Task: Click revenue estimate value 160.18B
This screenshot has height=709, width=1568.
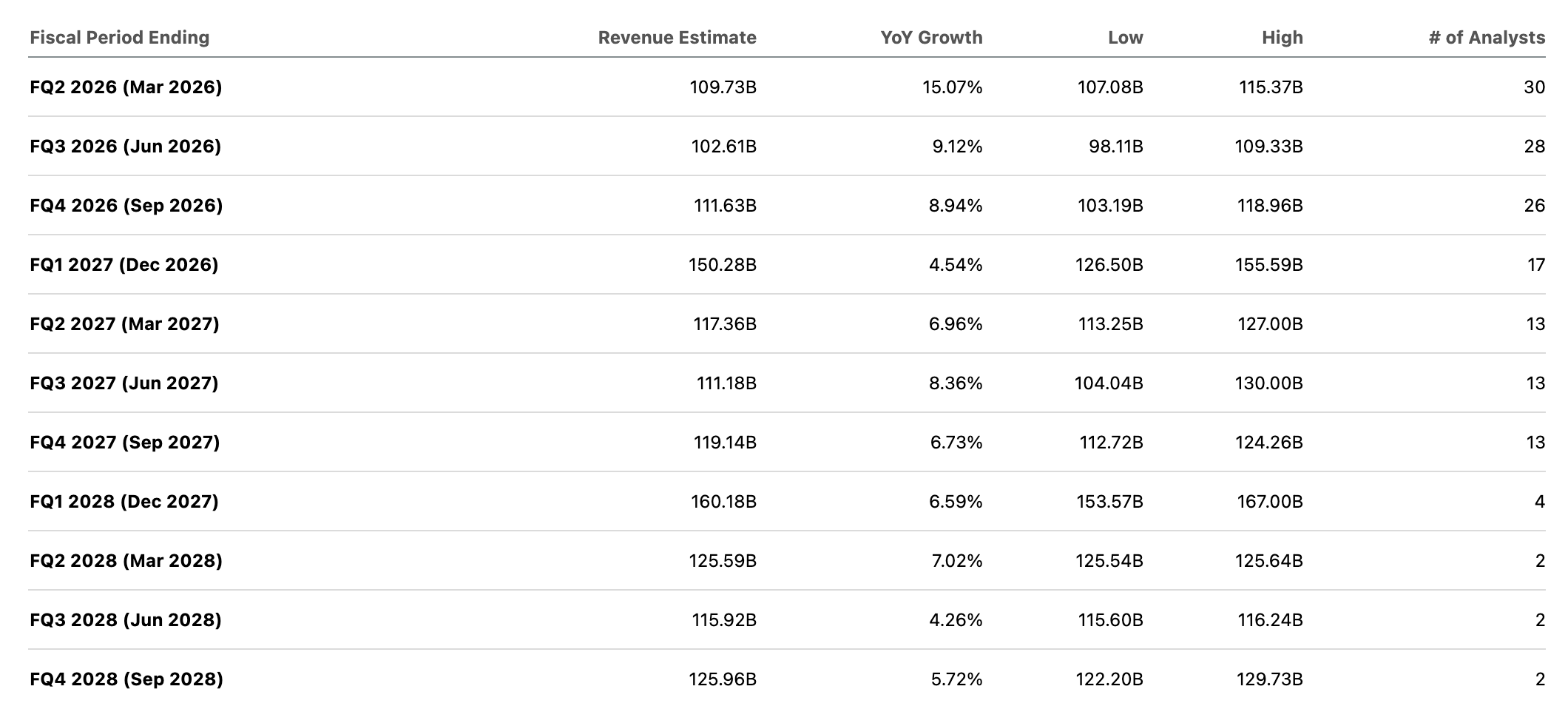Action: (723, 502)
